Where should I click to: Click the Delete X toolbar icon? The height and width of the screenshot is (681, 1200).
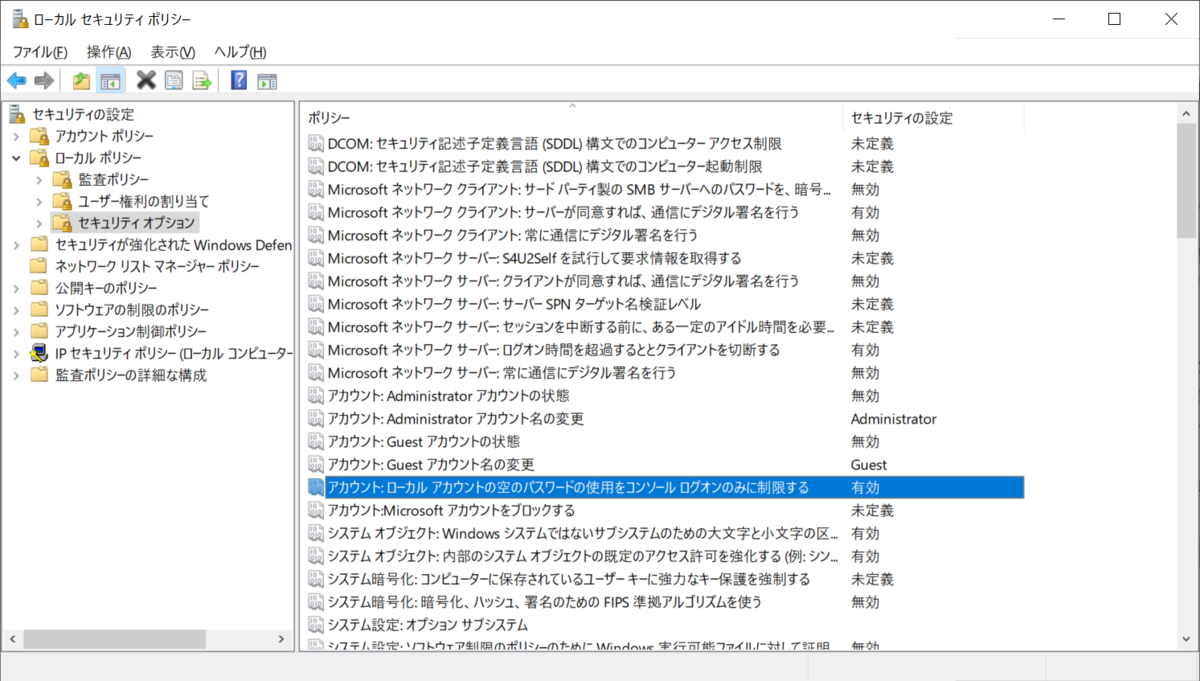coord(146,81)
